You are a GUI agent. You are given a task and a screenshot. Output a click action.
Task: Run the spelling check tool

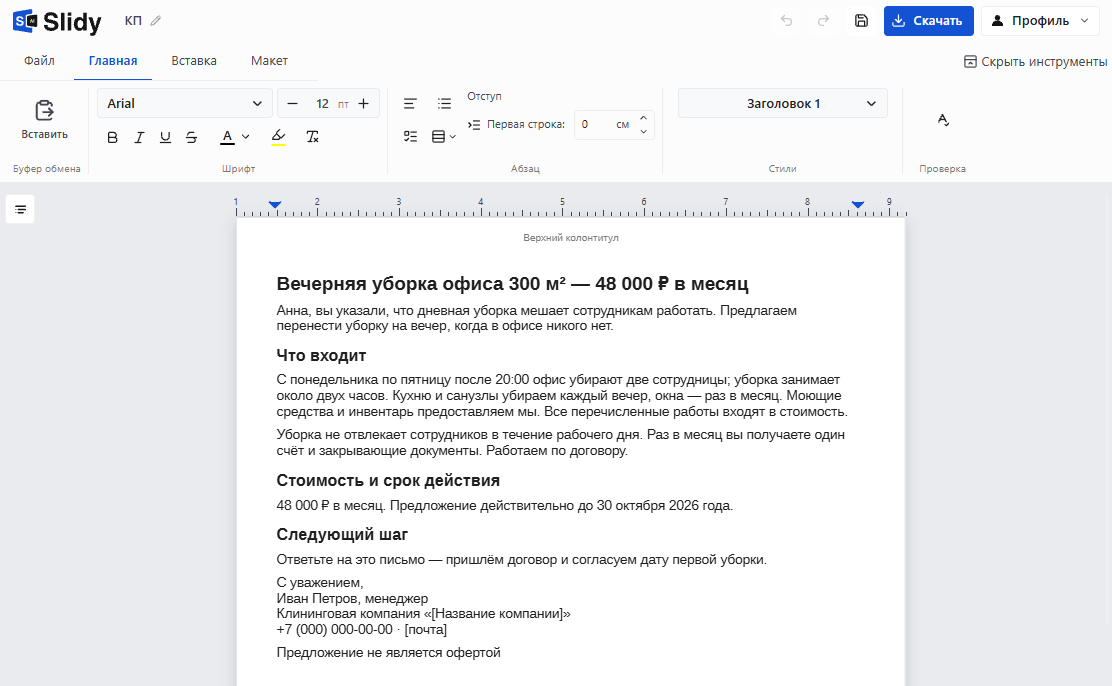click(x=943, y=120)
